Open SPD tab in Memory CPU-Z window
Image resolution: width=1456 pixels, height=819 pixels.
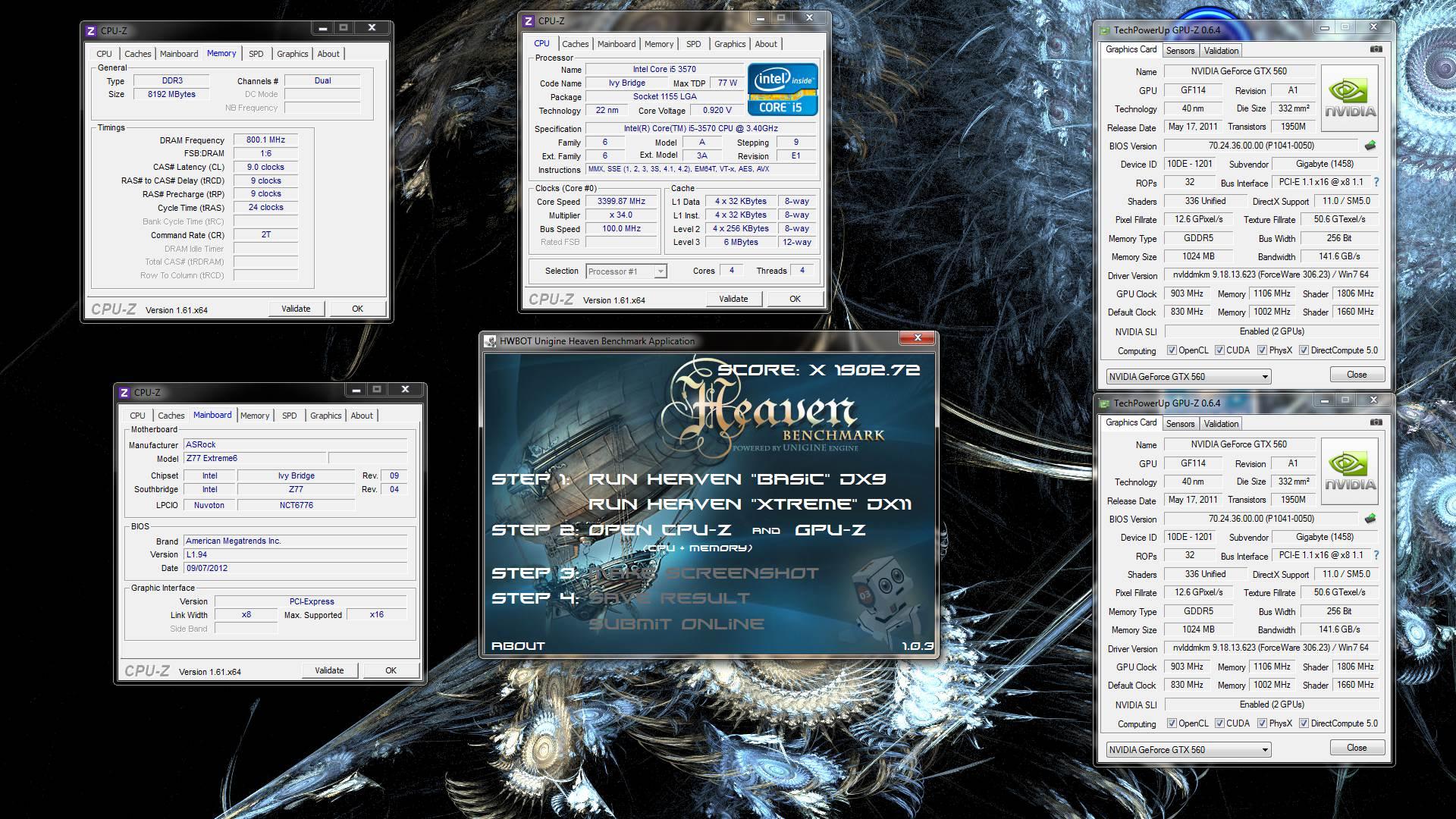(256, 54)
